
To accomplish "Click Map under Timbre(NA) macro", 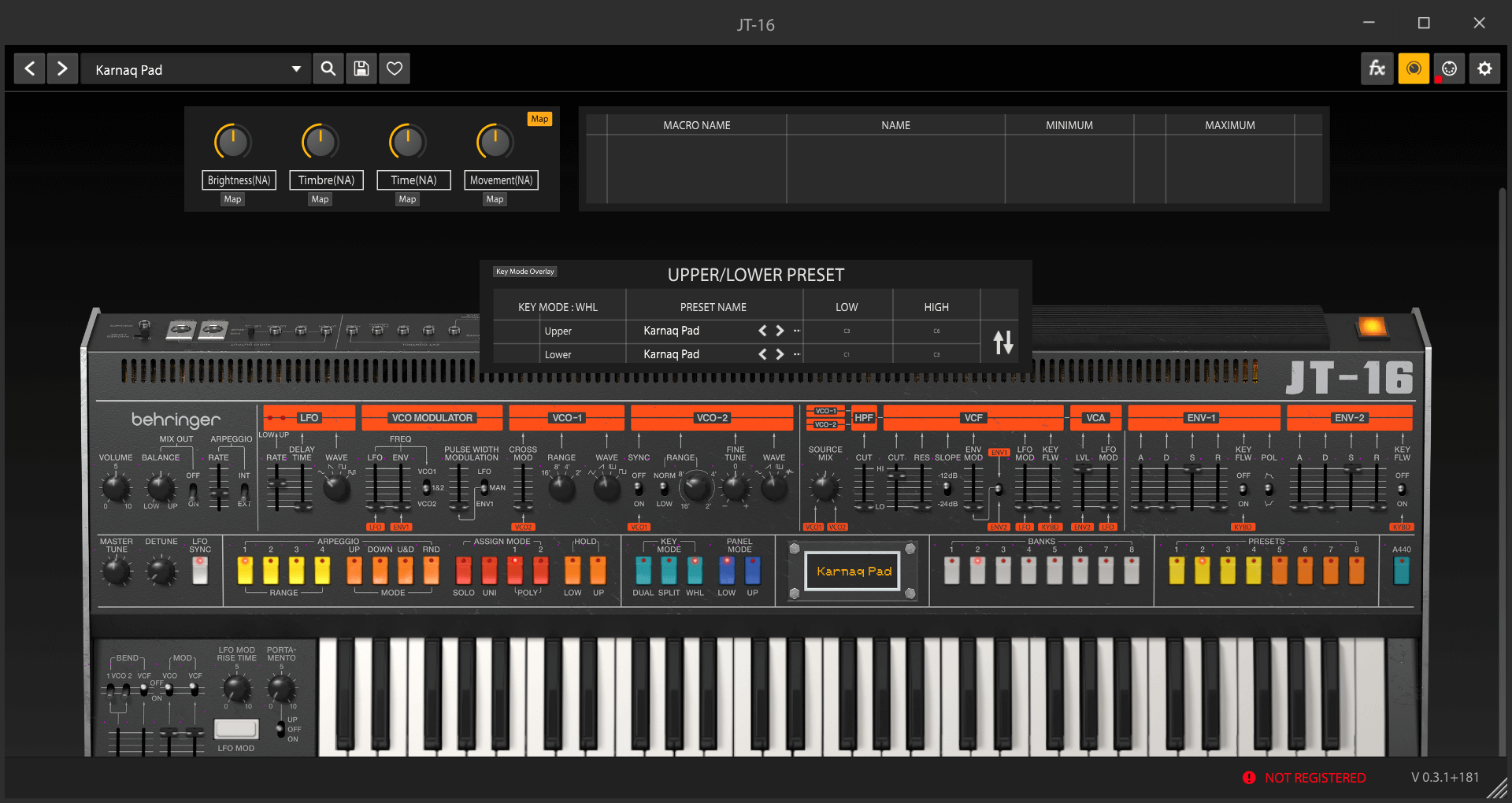I will coord(320,199).
